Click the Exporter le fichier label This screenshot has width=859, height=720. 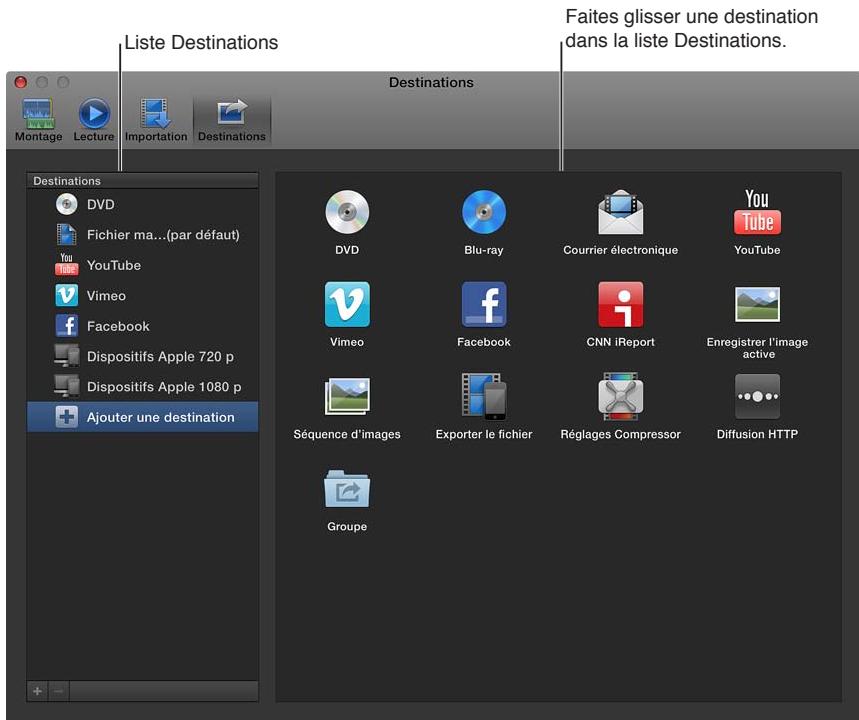pyautogui.click(x=484, y=434)
